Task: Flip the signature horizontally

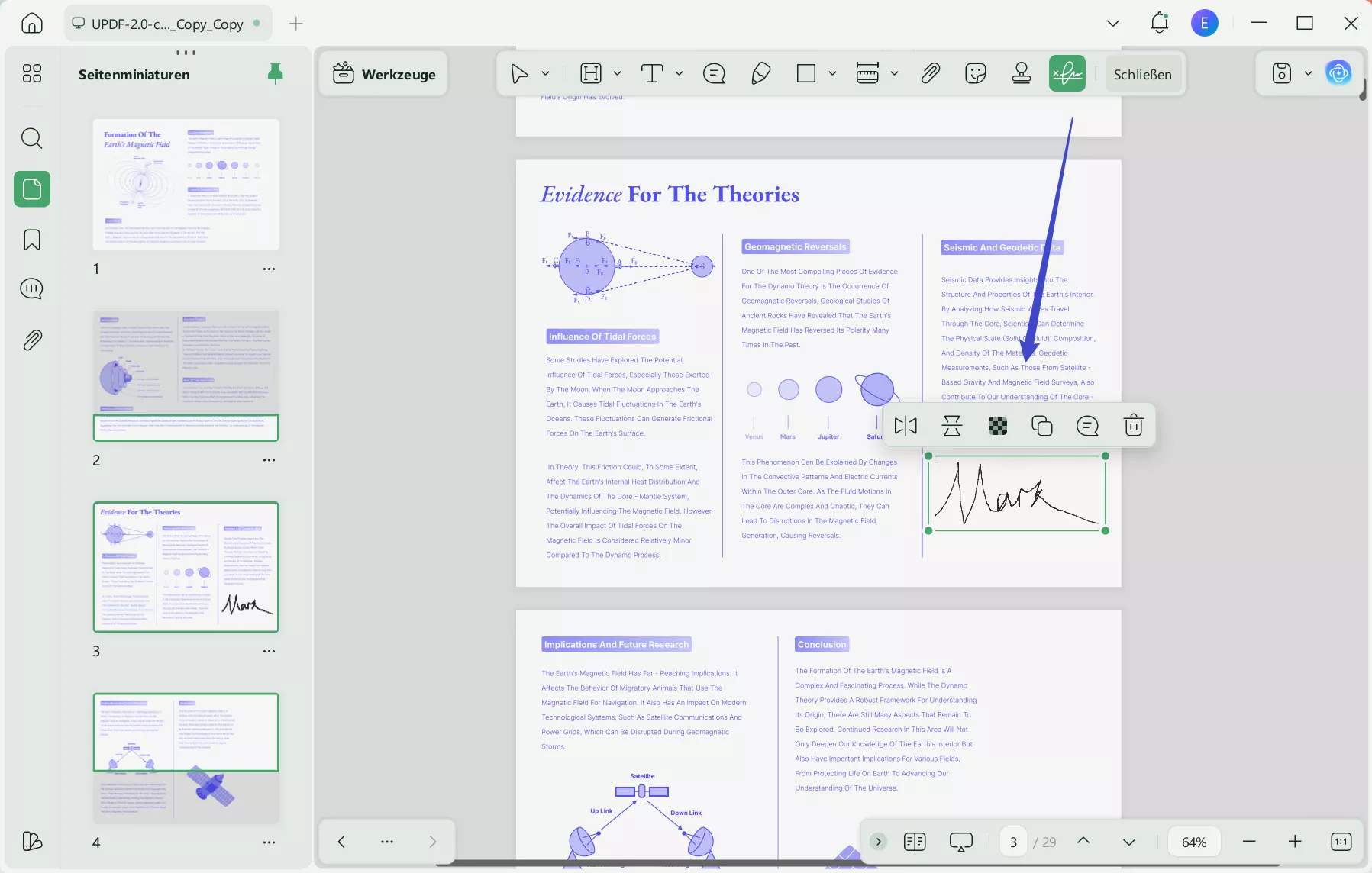Action: click(906, 426)
